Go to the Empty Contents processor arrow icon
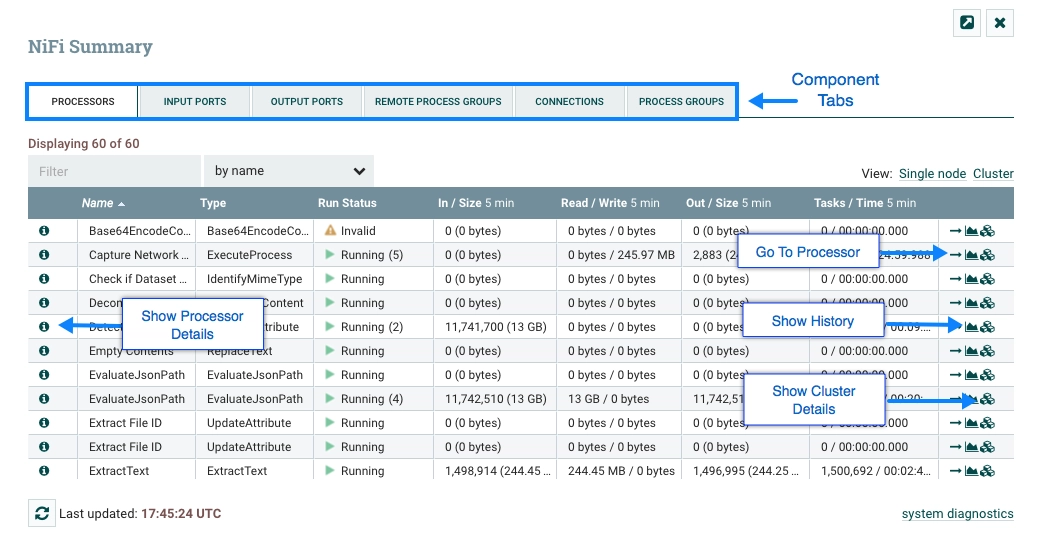 [x=955, y=351]
